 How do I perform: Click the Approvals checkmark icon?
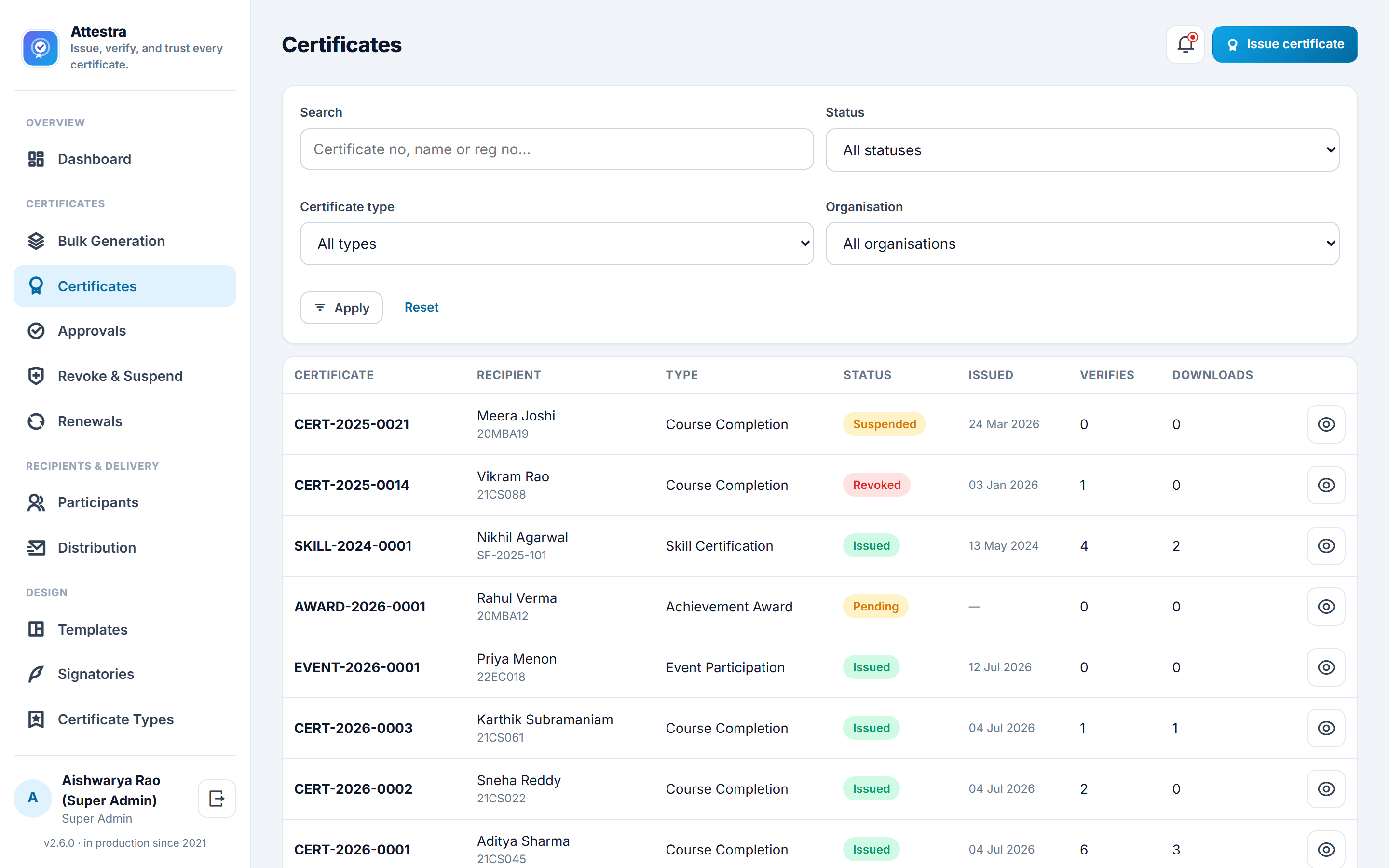coord(36,331)
